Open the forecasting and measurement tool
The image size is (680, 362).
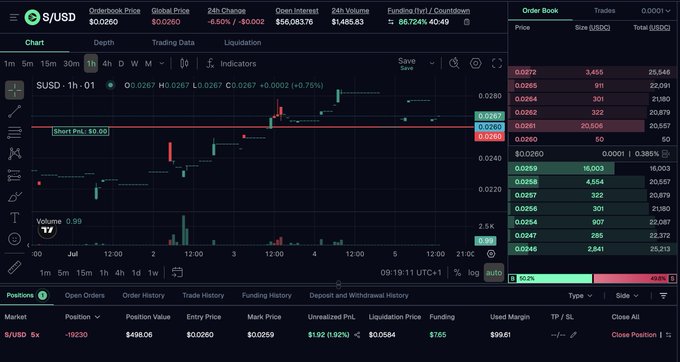(14, 175)
